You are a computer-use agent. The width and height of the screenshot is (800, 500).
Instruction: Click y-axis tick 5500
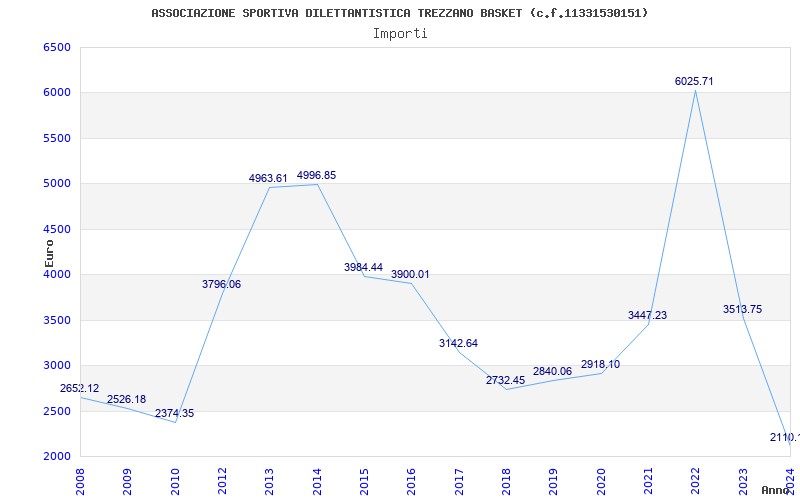pos(57,138)
